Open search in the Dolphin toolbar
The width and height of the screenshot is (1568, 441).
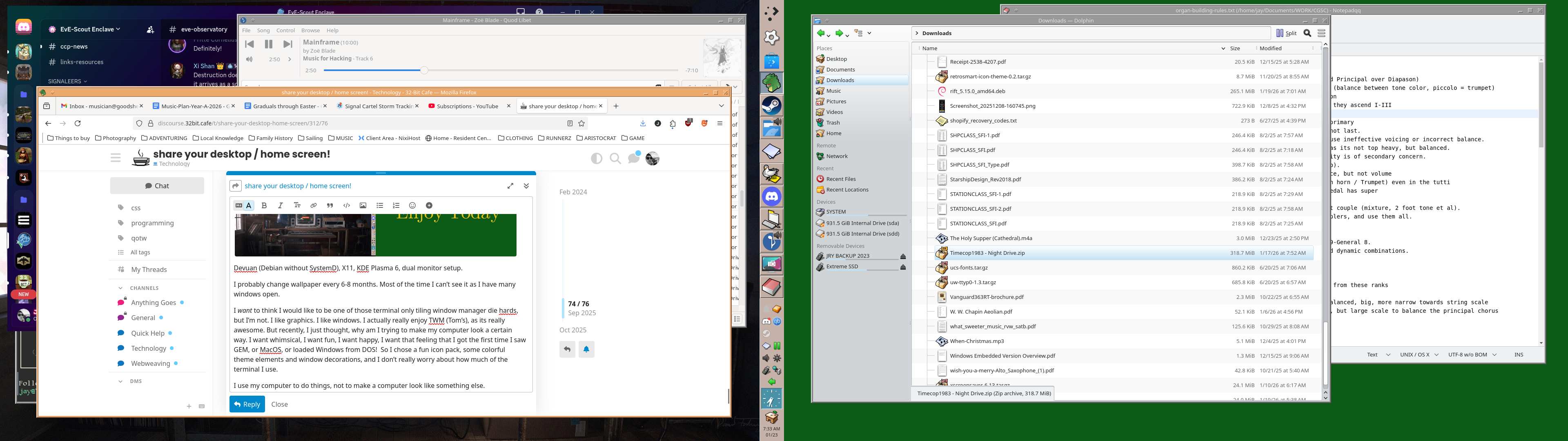[1307, 33]
